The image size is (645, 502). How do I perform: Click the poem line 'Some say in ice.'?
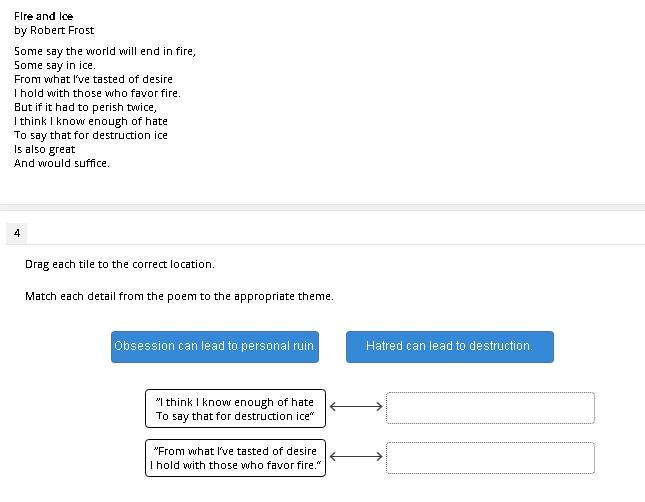[55, 65]
